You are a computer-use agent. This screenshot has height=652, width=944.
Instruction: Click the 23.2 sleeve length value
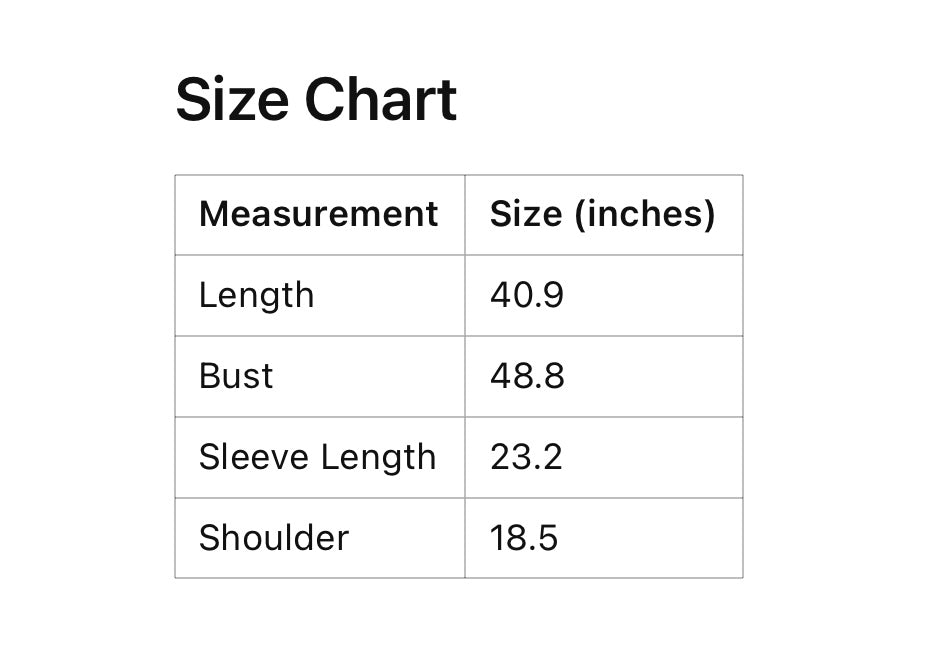[526, 457]
